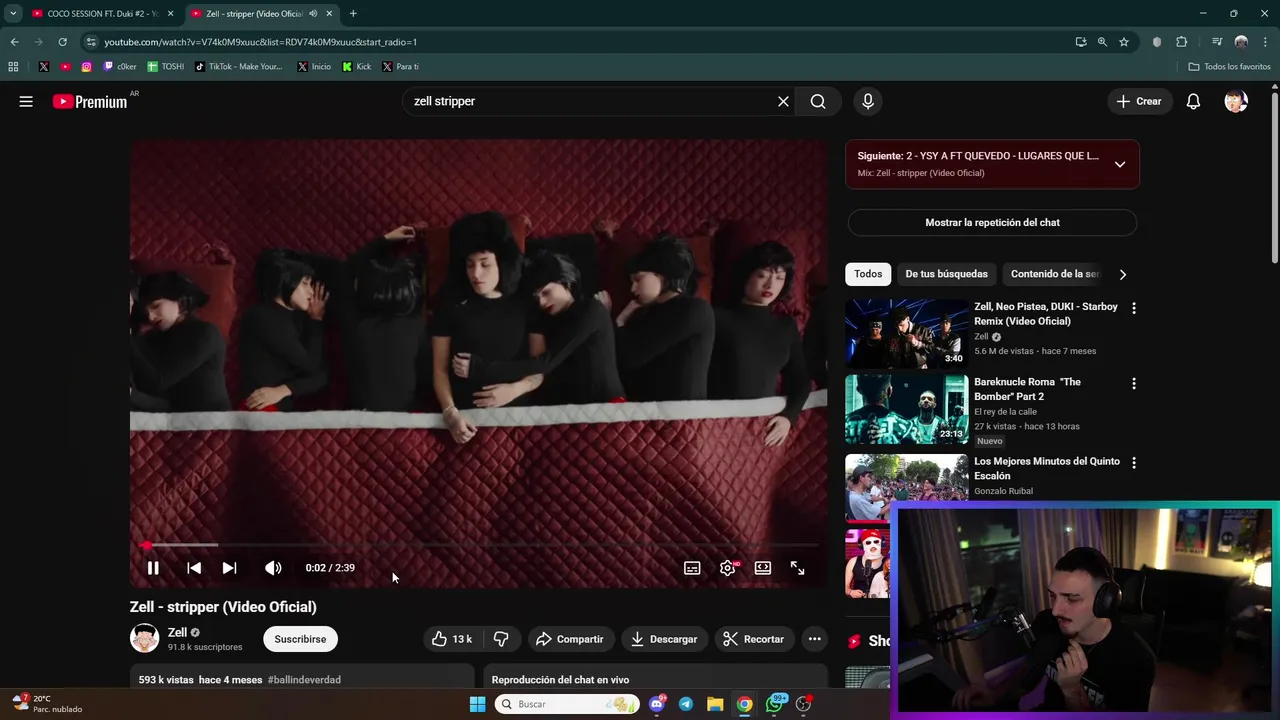
Task: Open YouTube account avatar menu
Action: click(x=1236, y=101)
